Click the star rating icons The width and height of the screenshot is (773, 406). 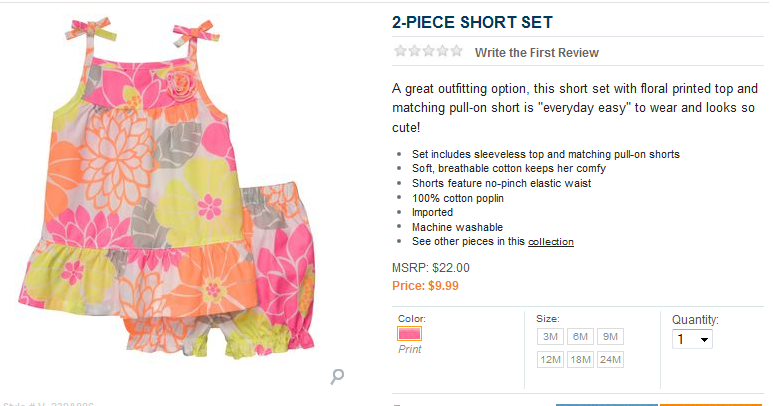click(x=428, y=51)
